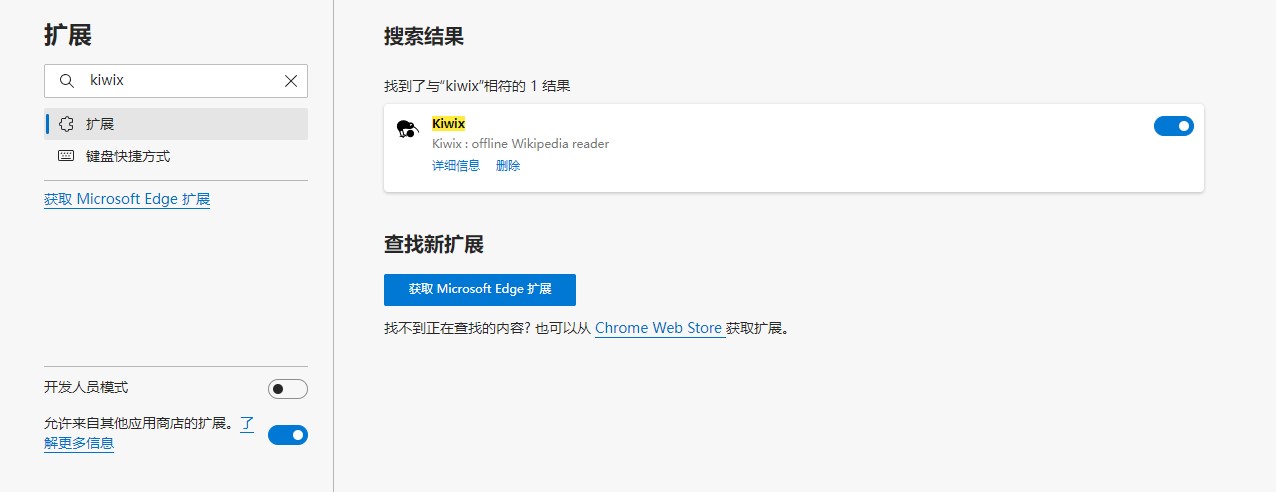Click the blue 获取 Microsoft Edge 扩展 button

pos(480,289)
